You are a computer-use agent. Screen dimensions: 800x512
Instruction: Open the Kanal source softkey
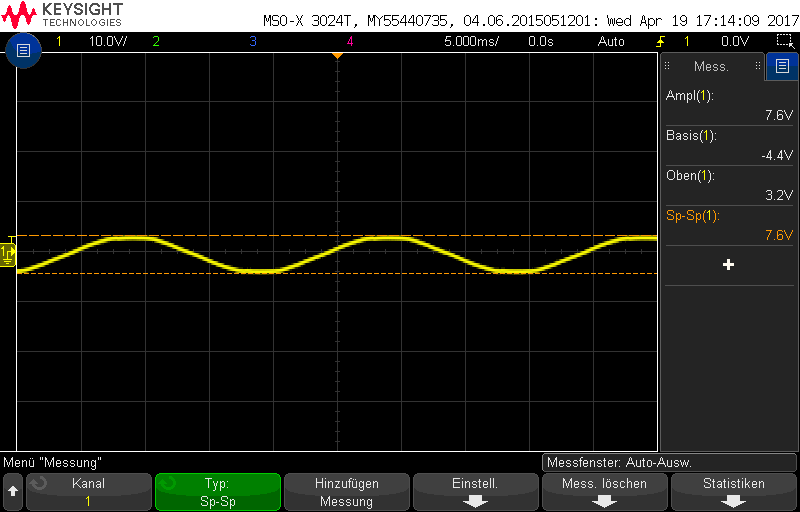[89, 492]
